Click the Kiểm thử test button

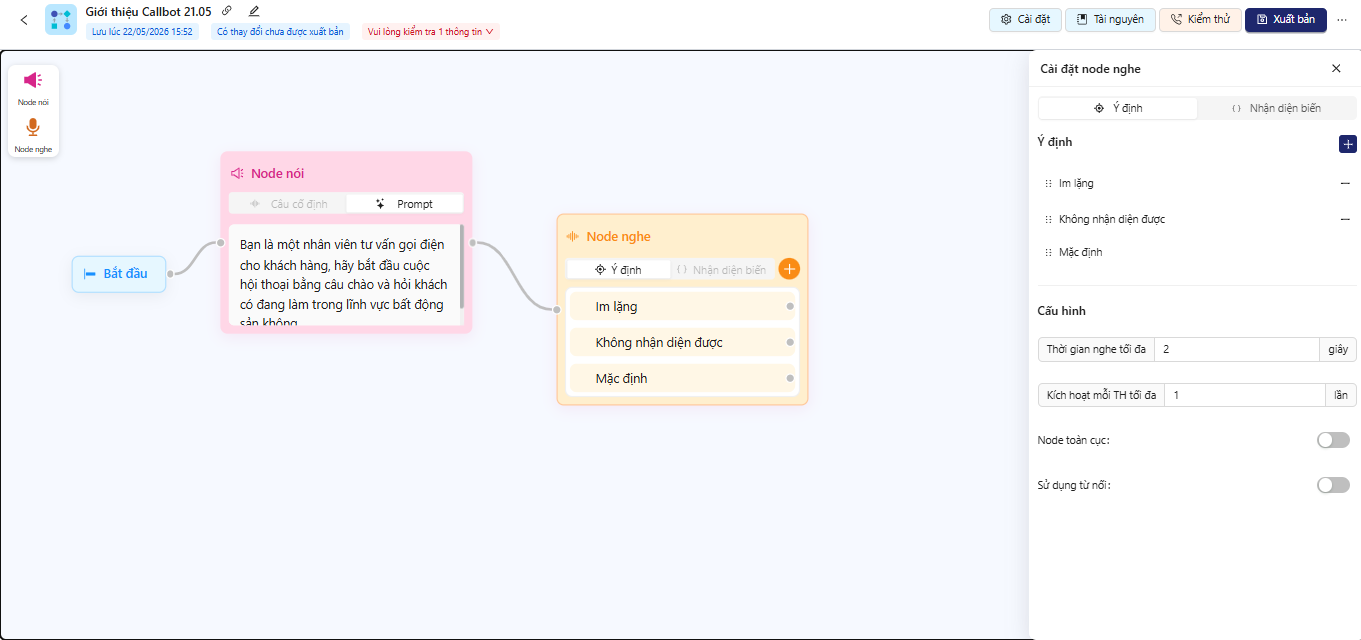(1200, 20)
